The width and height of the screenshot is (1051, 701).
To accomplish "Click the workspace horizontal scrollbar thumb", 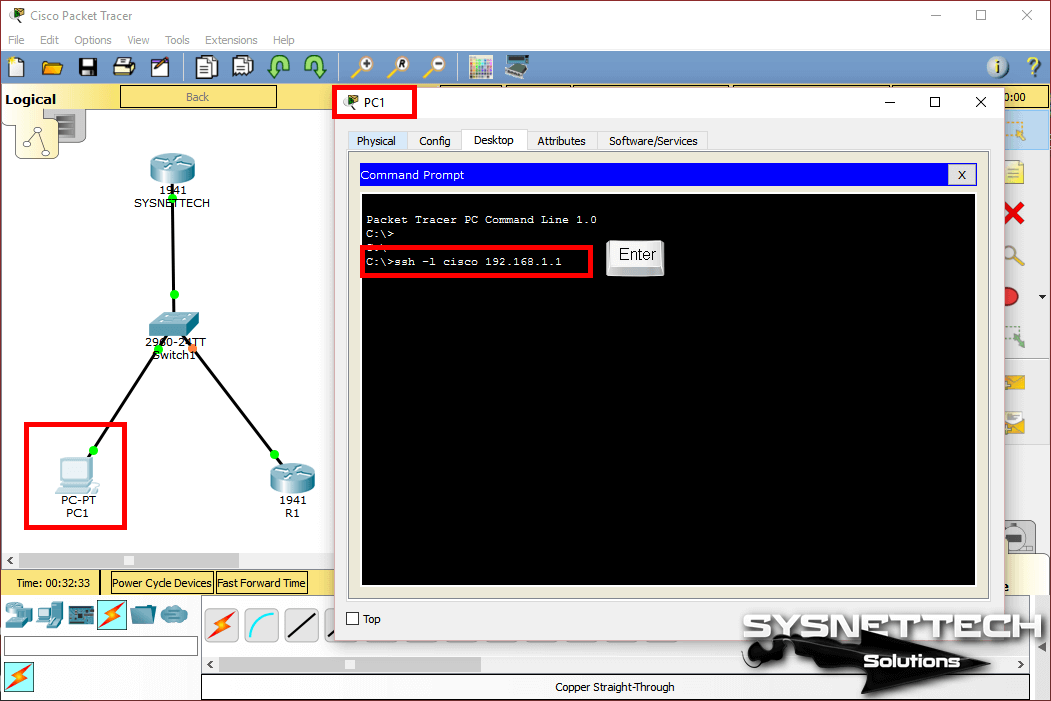I will [128, 560].
